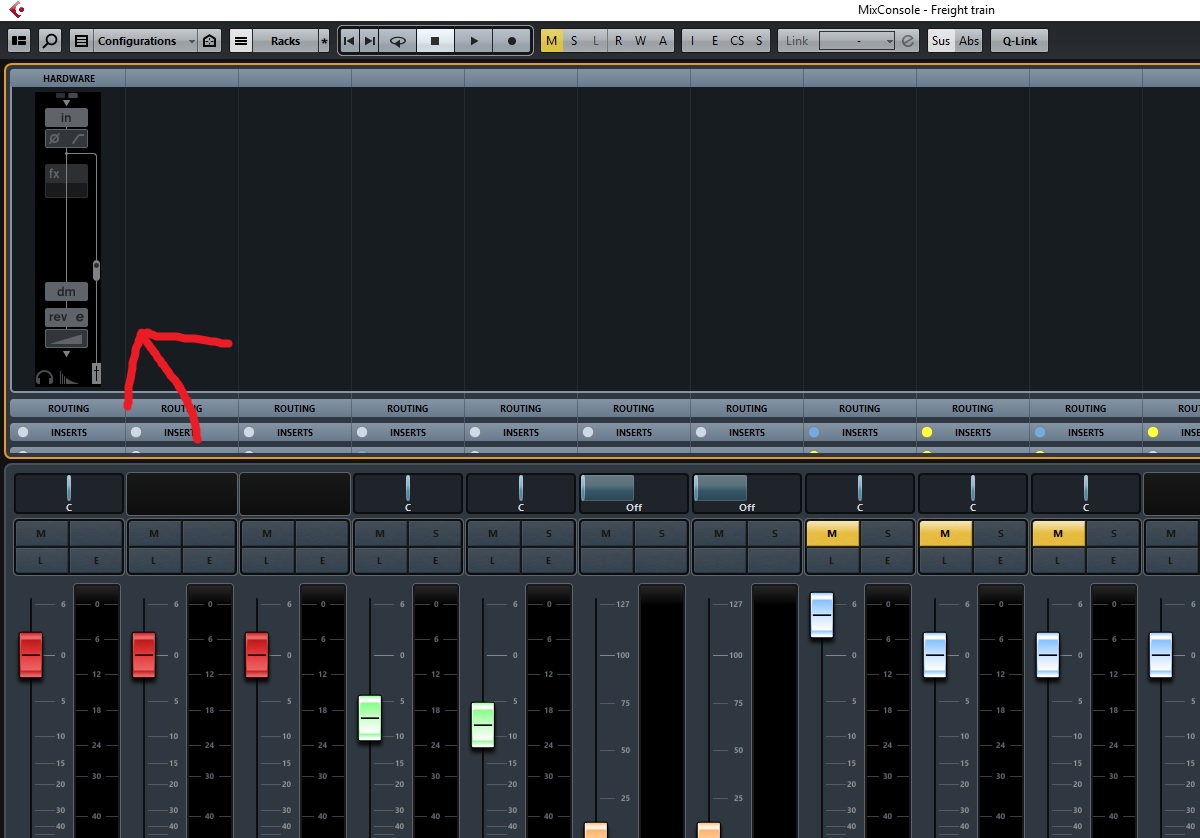Open the channel type filter icon
1200x838 pixels.
[82, 41]
